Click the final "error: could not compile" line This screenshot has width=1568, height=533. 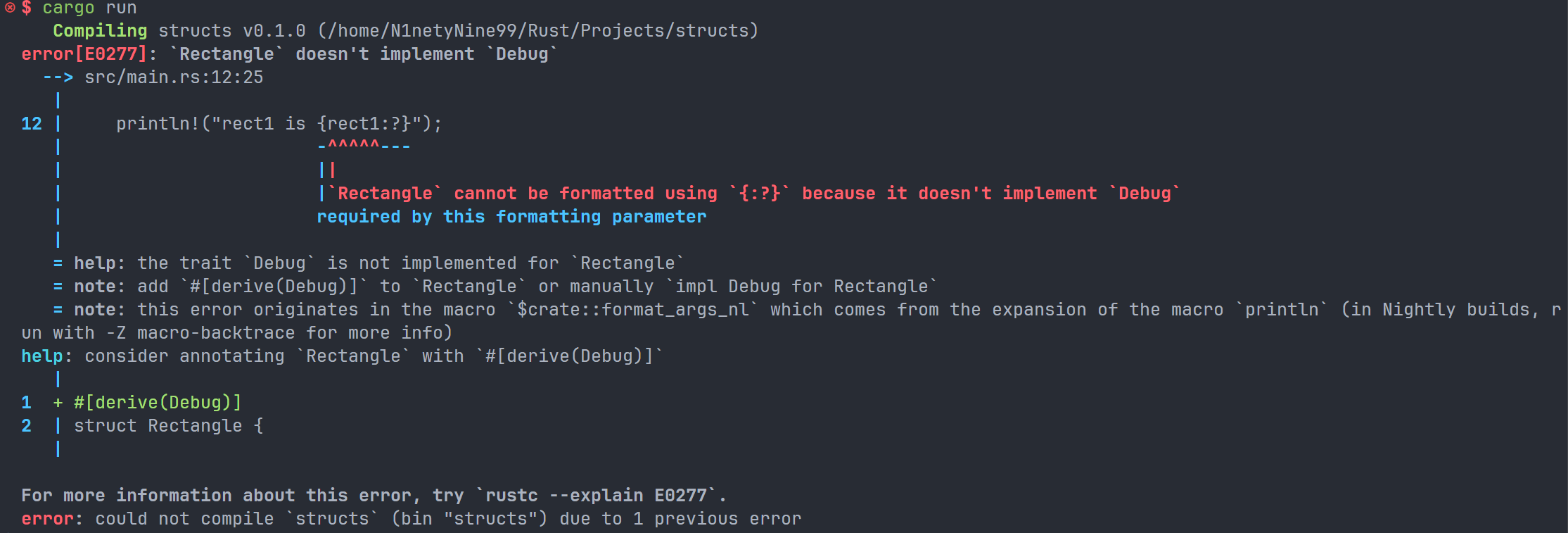click(411, 519)
